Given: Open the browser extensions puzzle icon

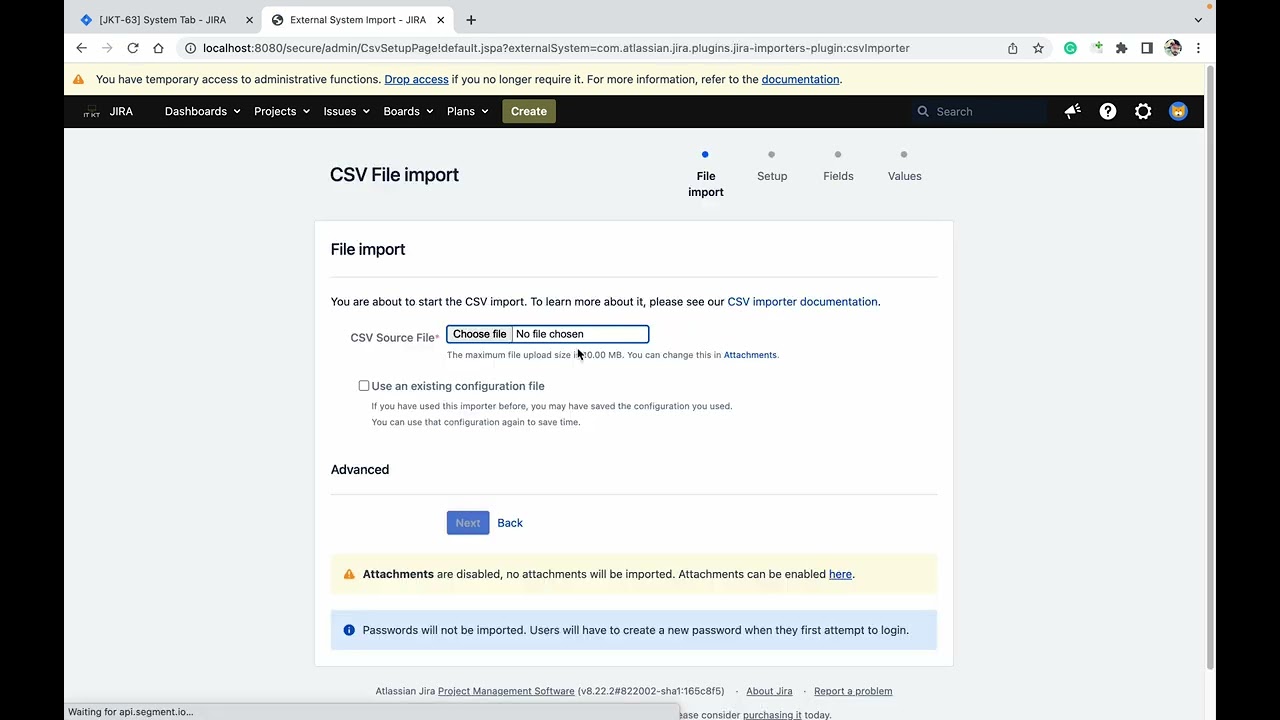Looking at the screenshot, I should click(x=1121, y=48).
